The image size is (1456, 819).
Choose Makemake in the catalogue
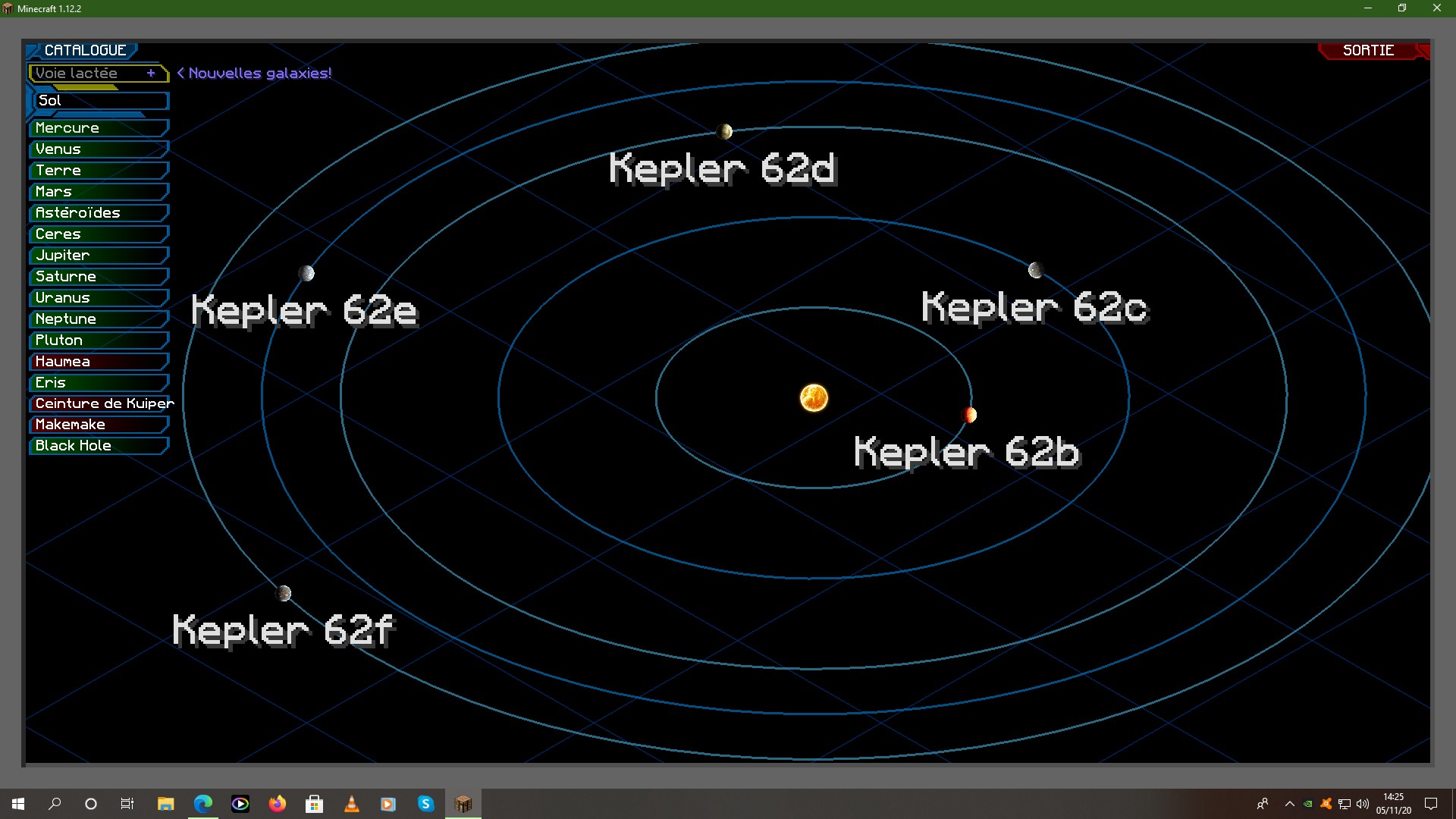99,425
